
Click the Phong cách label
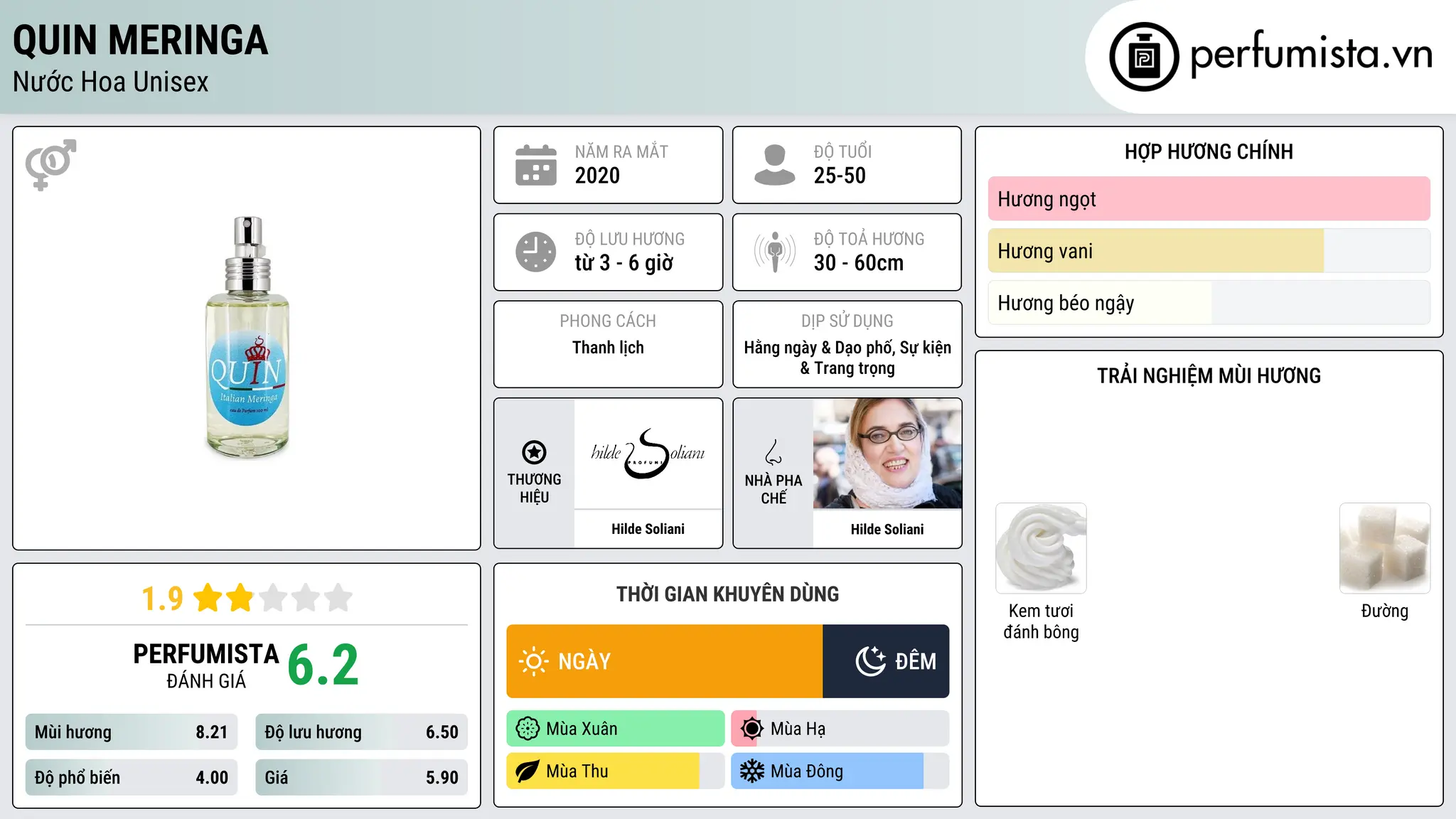pos(608,321)
